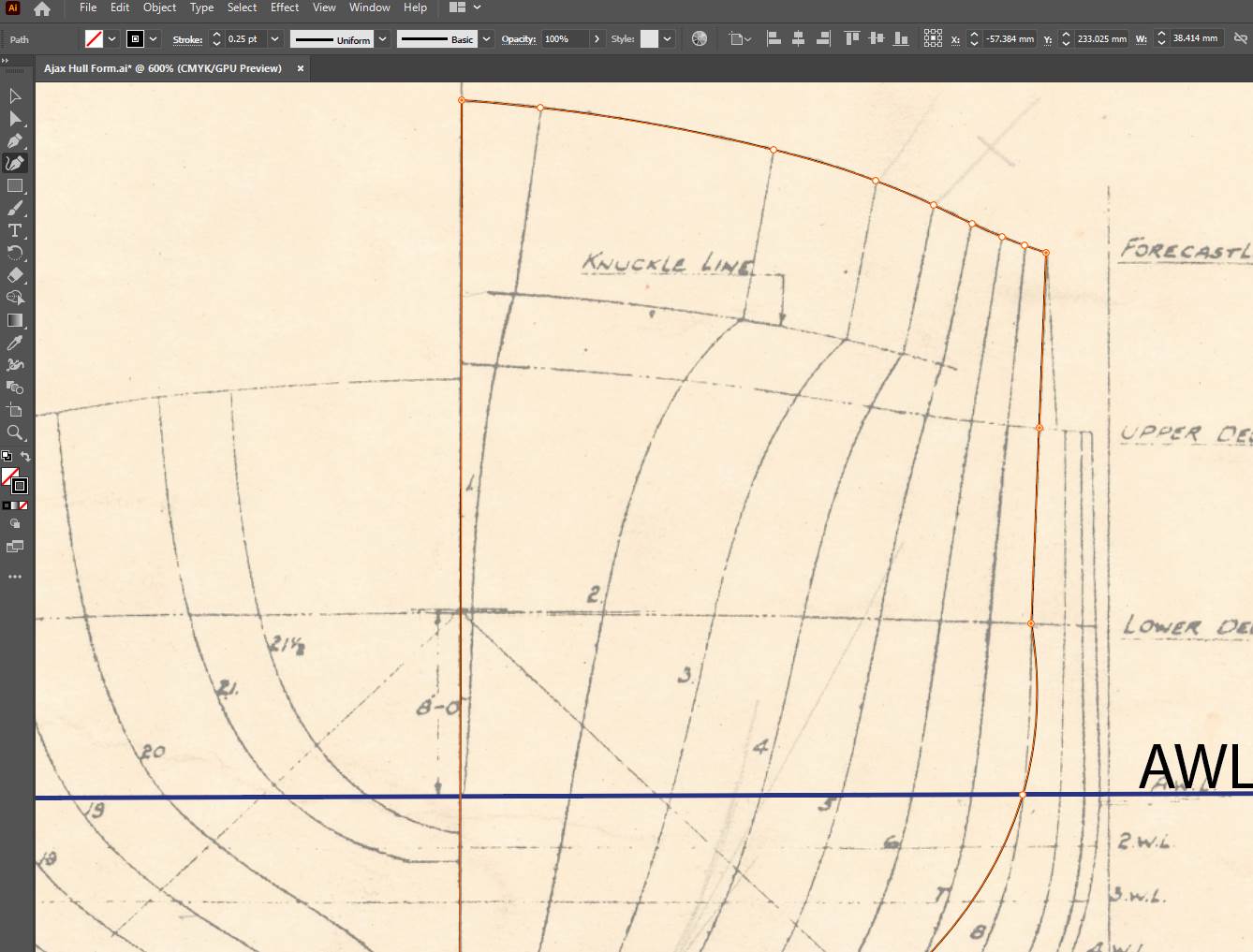The width and height of the screenshot is (1253, 952).
Task: Activate the Zoom tool
Action: pos(15,432)
